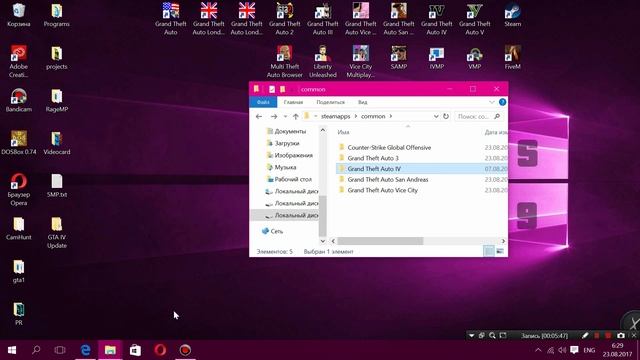This screenshot has width=640, height=360.
Task: Open the Файл tab in Explorer
Action: click(x=263, y=102)
